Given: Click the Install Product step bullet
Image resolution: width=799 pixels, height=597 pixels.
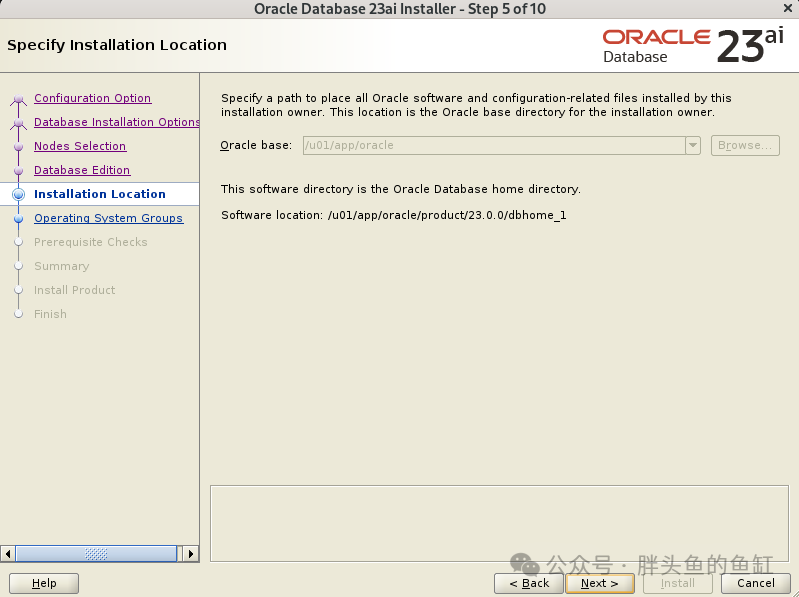Looking at the screenshot, I should coord(19,290).
